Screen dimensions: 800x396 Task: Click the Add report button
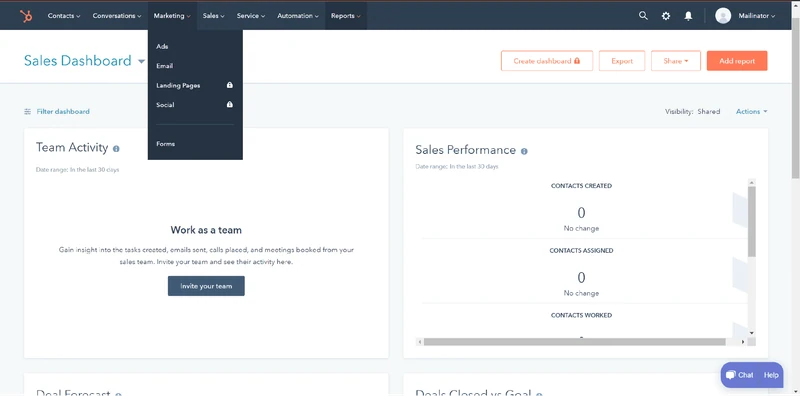click(737, 61)
